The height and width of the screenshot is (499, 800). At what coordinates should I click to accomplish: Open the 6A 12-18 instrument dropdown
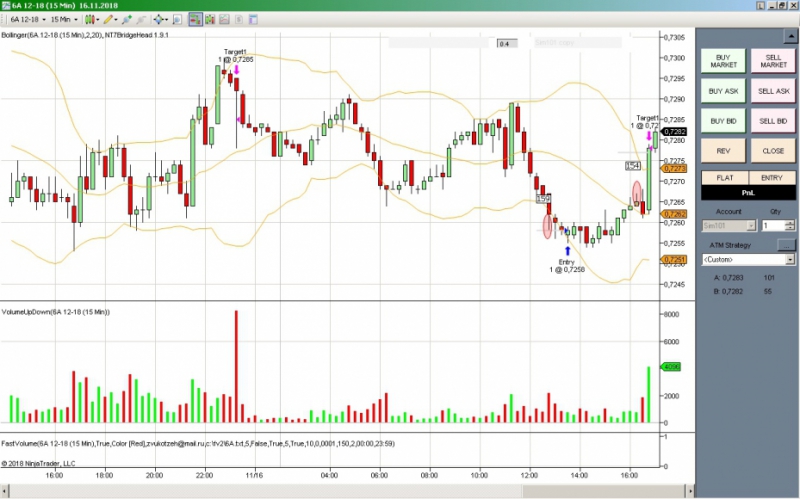point(28,19)
